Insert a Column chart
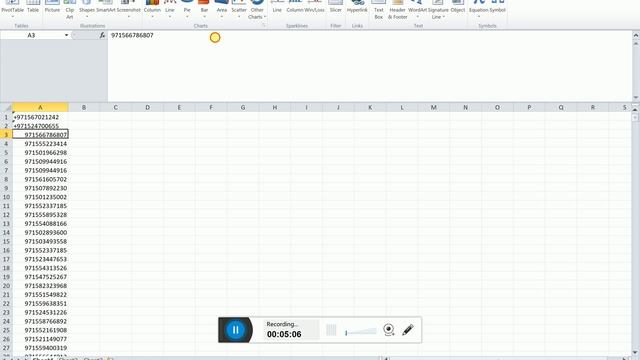Screen dimensions: 640x360 coord(152,9)
